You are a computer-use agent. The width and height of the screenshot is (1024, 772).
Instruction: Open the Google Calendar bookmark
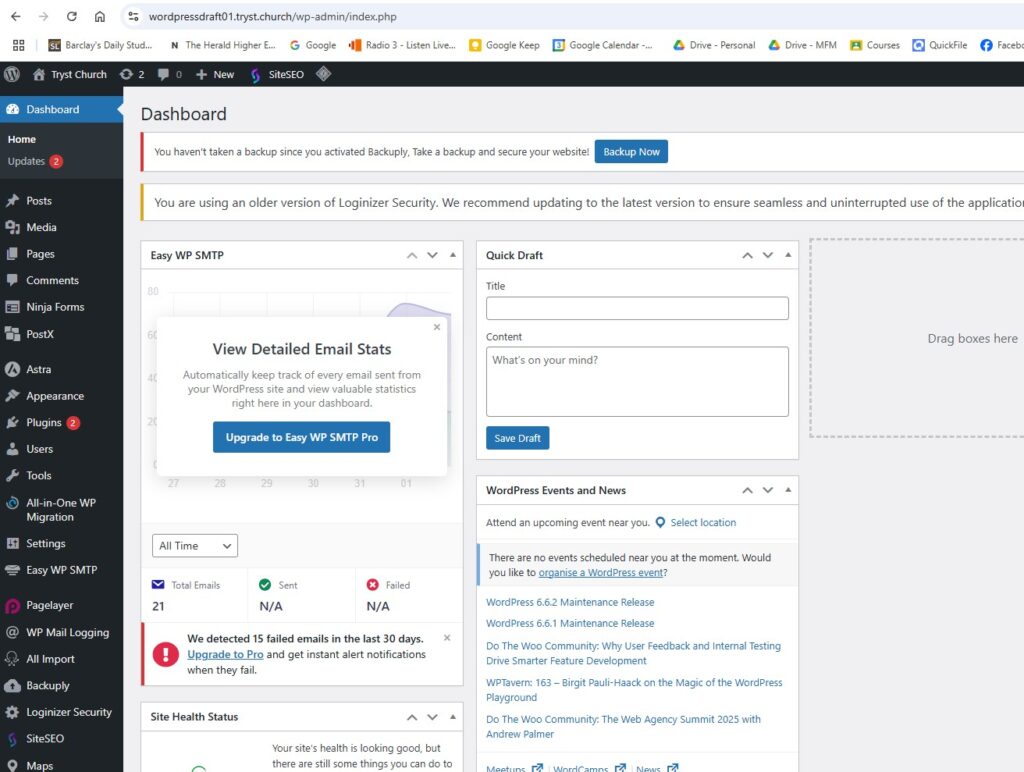pyautogui.click(x=603, y=45)
